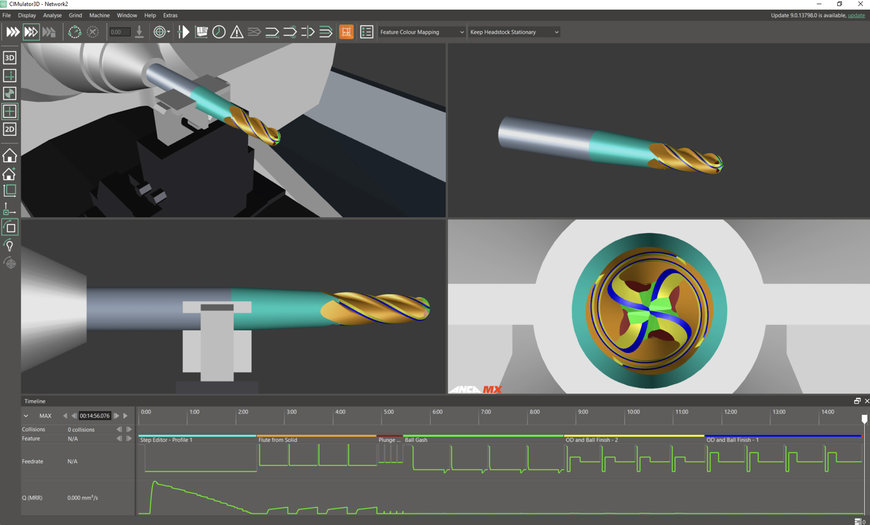Click the greyed-out rotate globe icon
Image resolution: width=870 pixels, height=525 pixels.
pos(9,262)
